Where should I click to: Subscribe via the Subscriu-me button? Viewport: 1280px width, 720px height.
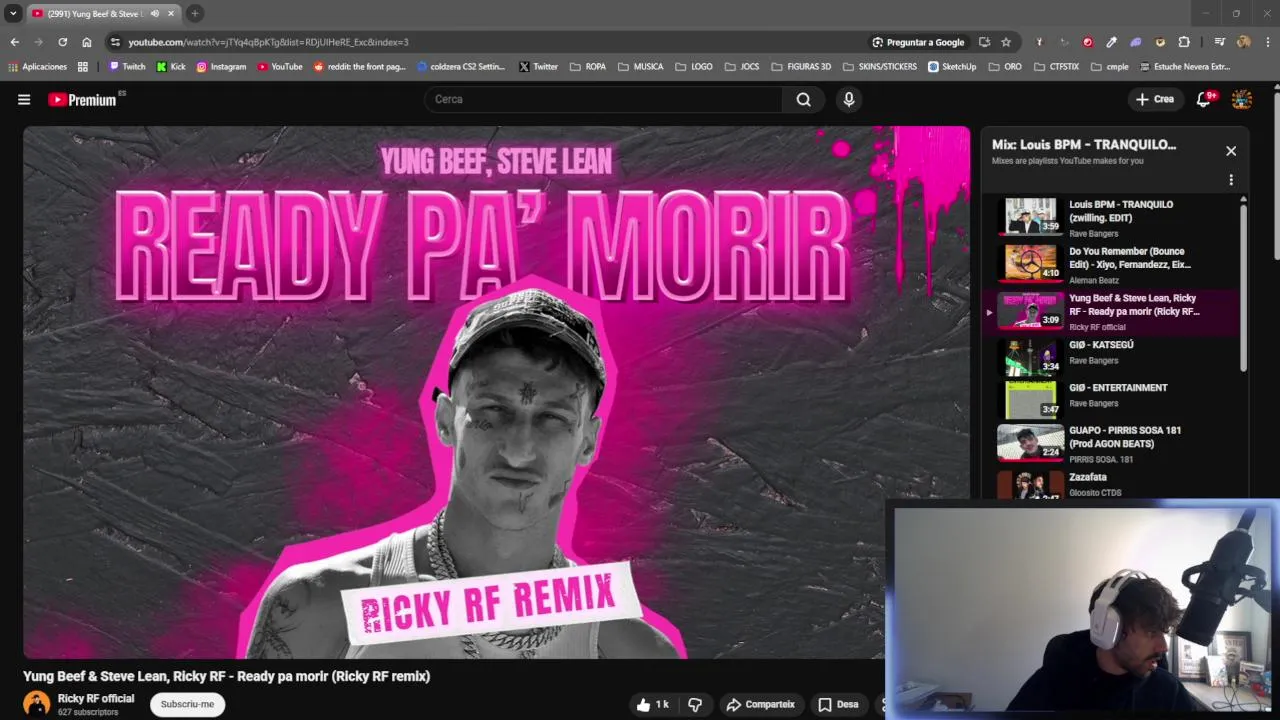tap(187, 704)
